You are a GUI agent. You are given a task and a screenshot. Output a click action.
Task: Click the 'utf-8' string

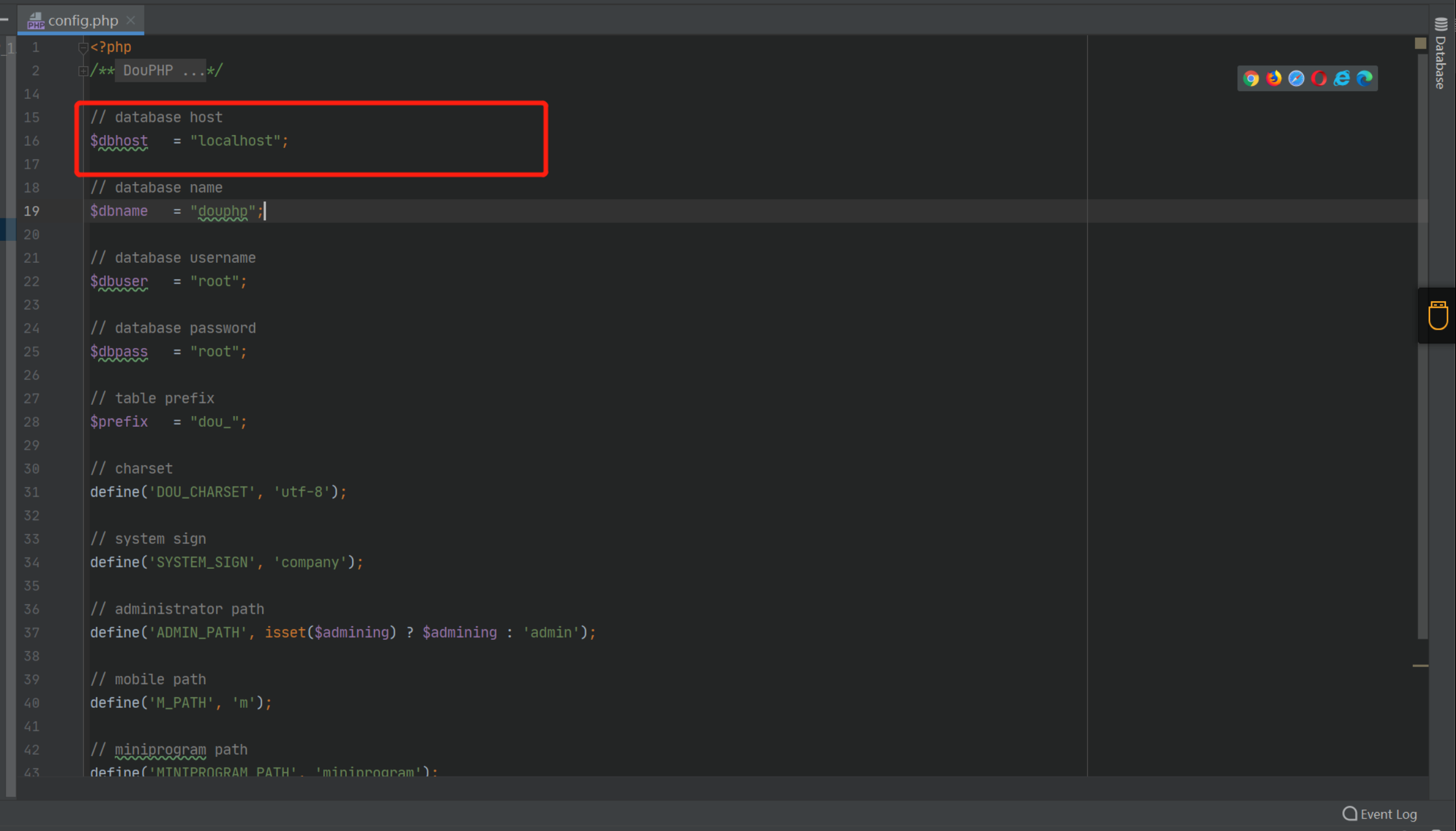[x=301, y=492]
